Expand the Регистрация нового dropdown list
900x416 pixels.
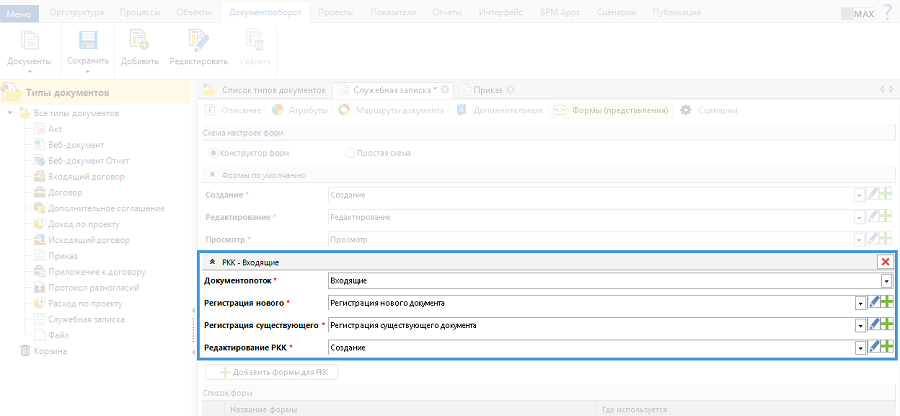click(860, 303)
